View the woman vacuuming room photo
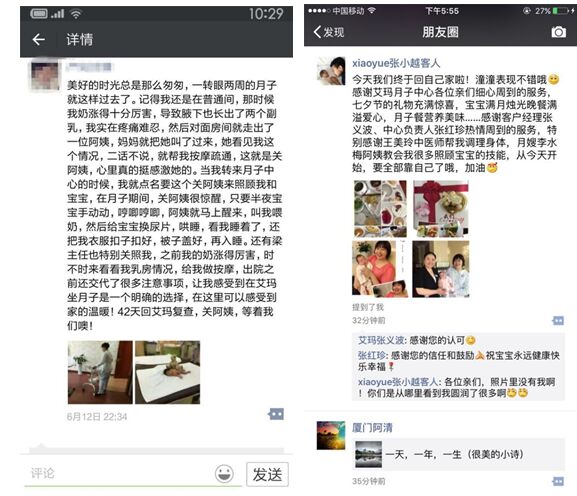The width and height of the screenshot is (577, 496). click(x=100, y=372)
